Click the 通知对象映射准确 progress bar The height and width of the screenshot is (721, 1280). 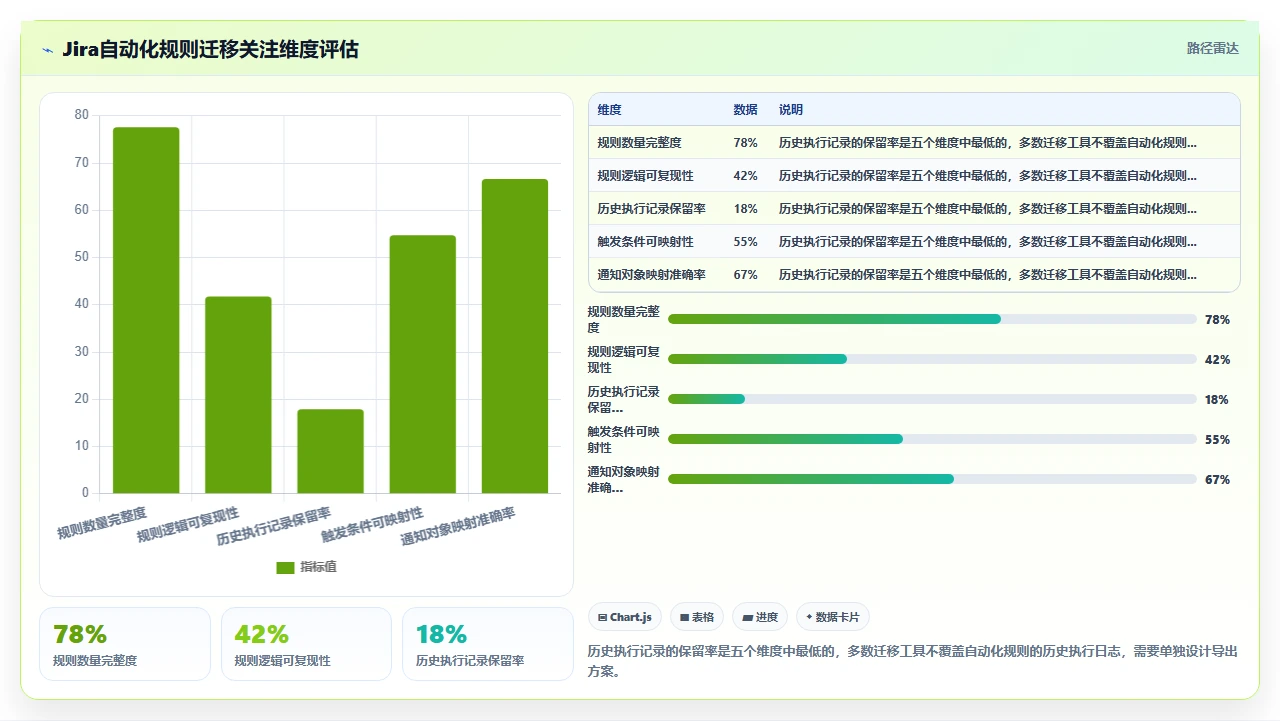point(932,479)
